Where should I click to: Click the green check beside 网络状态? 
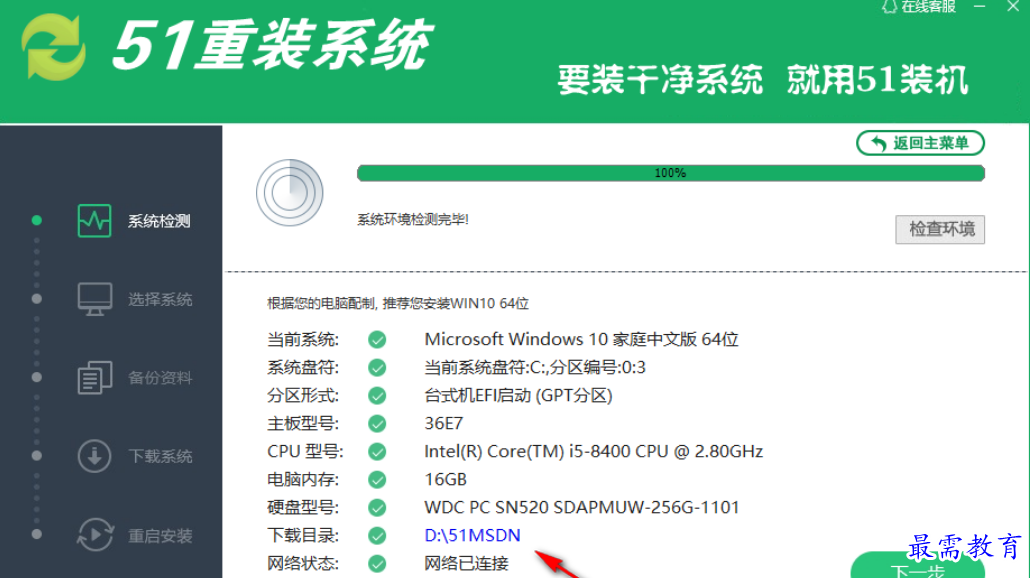[x=377, y=564]
